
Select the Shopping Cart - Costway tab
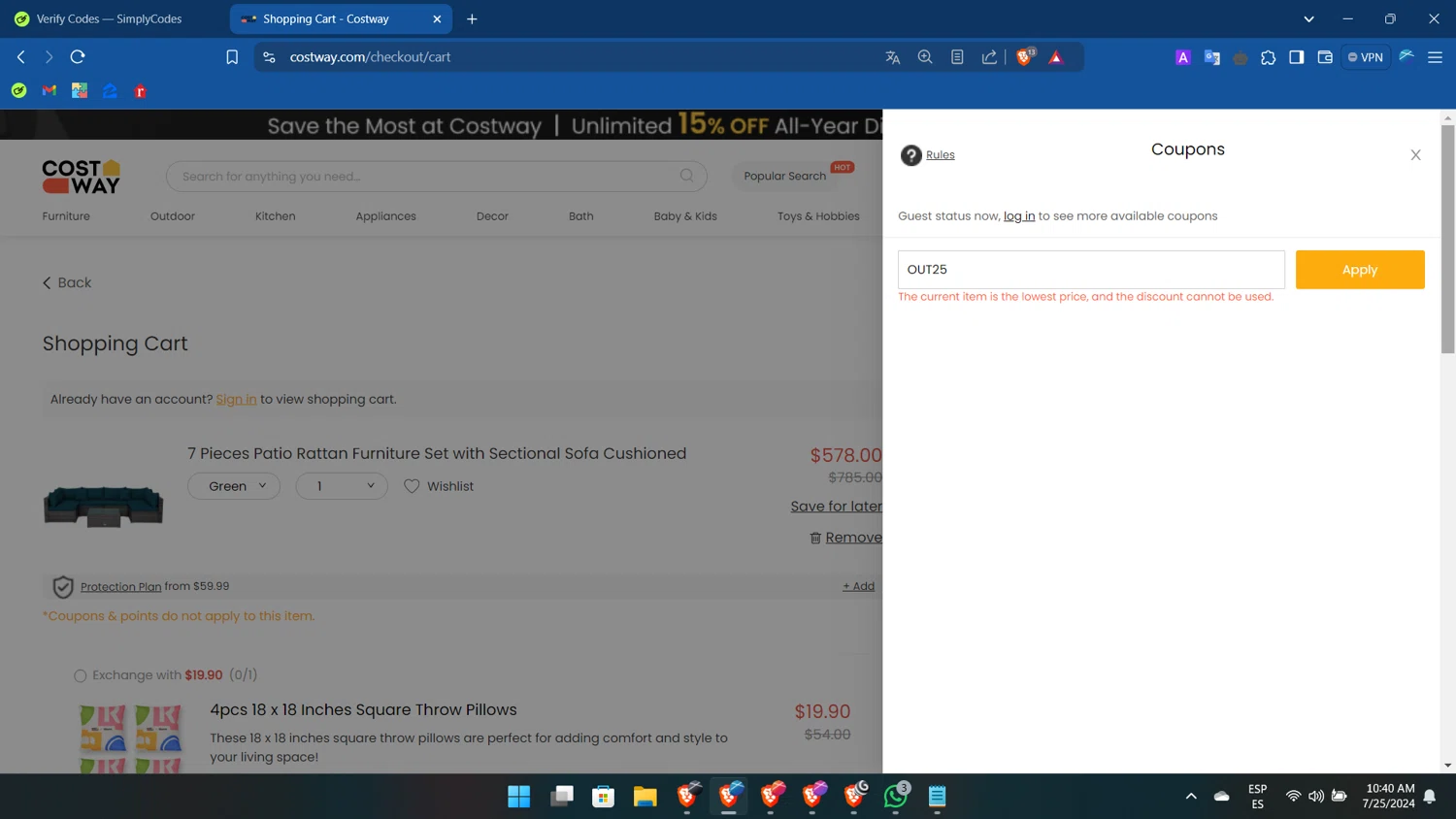[343, 18]
